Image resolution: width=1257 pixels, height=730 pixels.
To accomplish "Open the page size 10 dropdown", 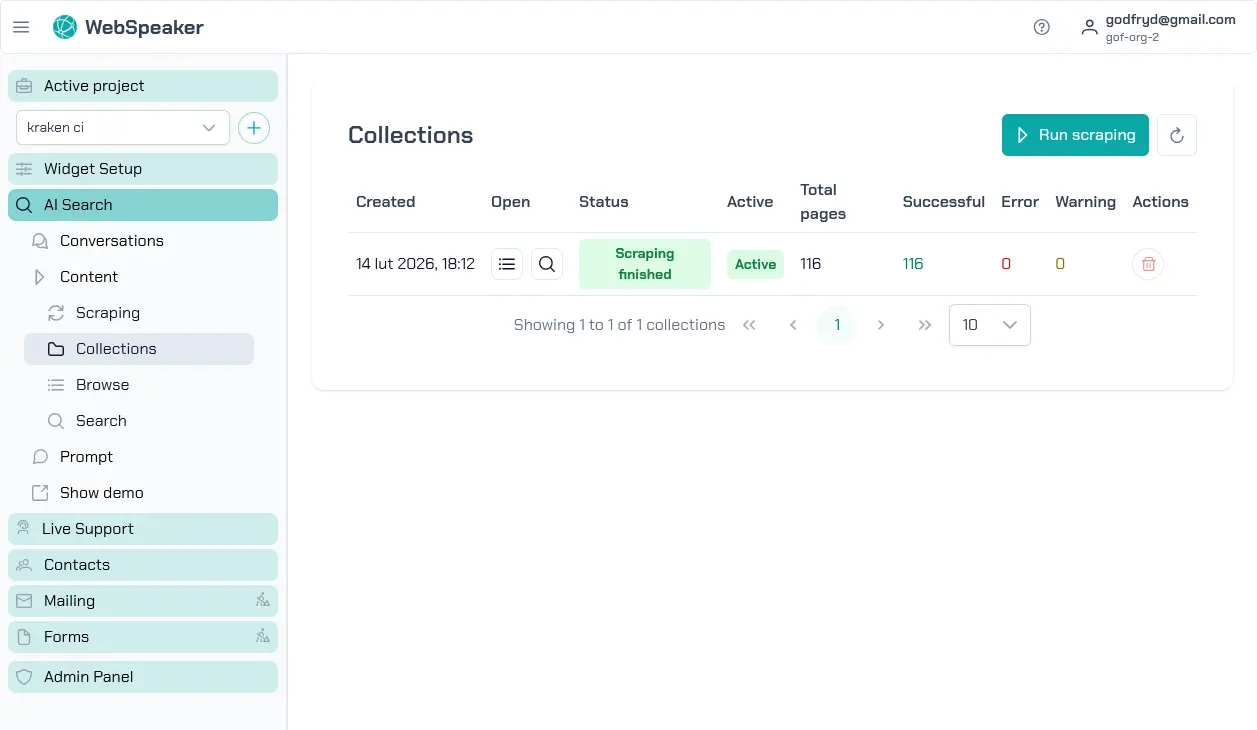I will click(x=989, y=324).
